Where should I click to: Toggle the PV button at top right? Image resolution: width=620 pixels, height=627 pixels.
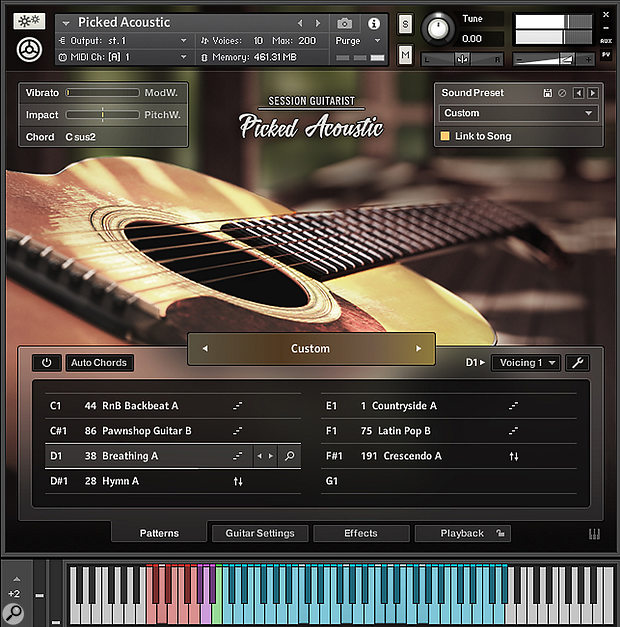click(x=606, y=54)
